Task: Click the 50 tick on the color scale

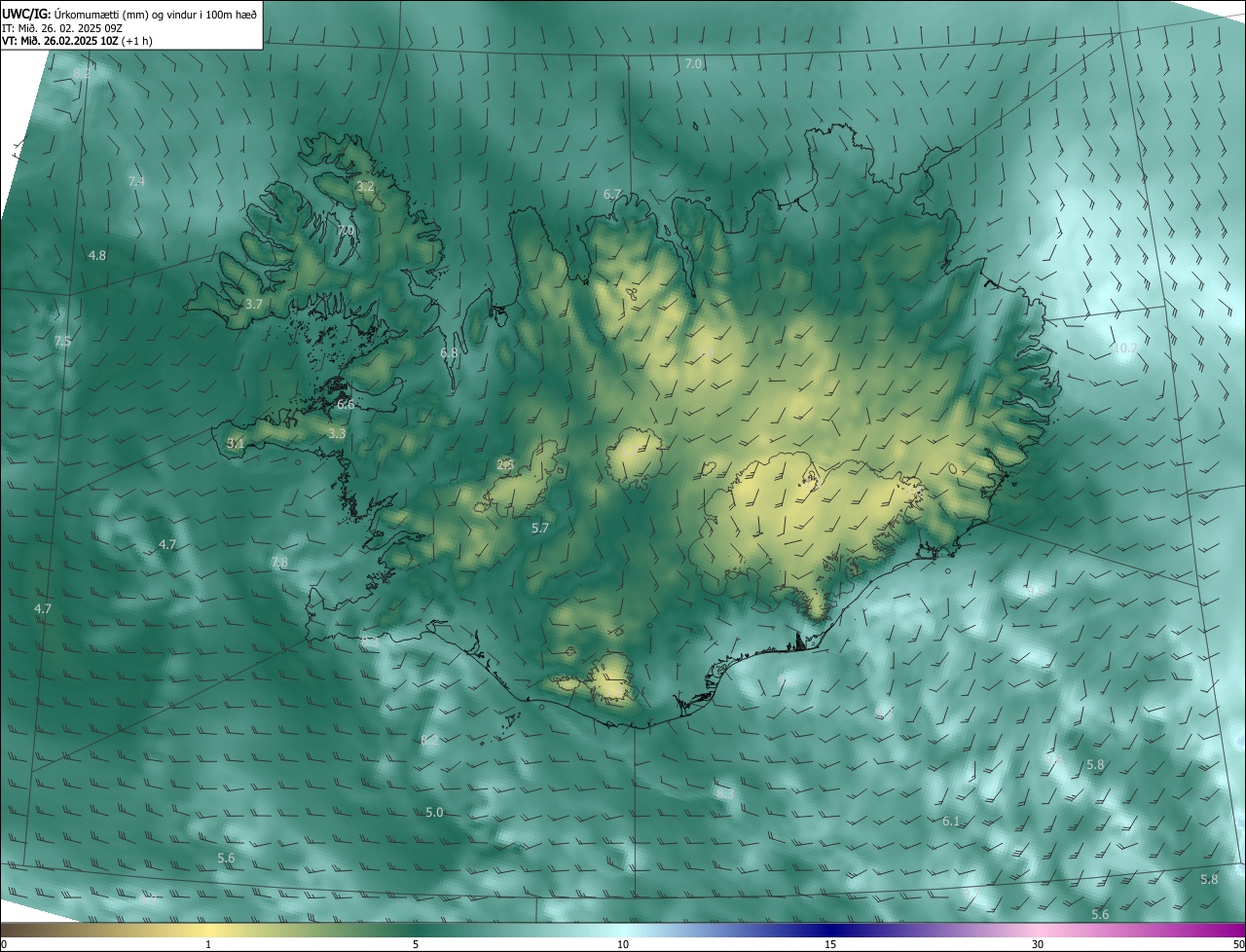Action: click(1238, 944)
